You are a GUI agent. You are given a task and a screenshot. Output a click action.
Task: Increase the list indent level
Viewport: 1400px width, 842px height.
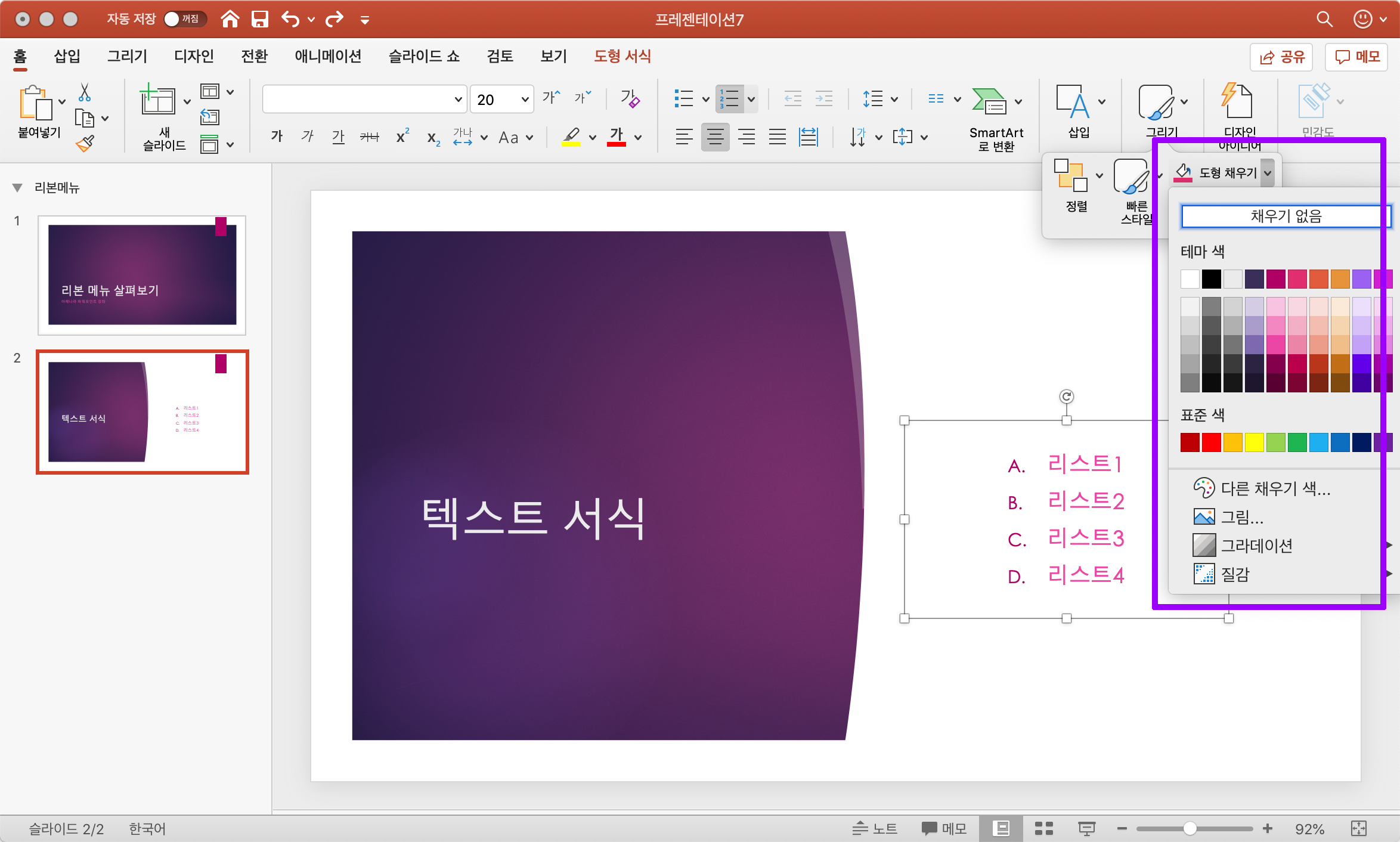pyautogui.click(x=823, y=98)
